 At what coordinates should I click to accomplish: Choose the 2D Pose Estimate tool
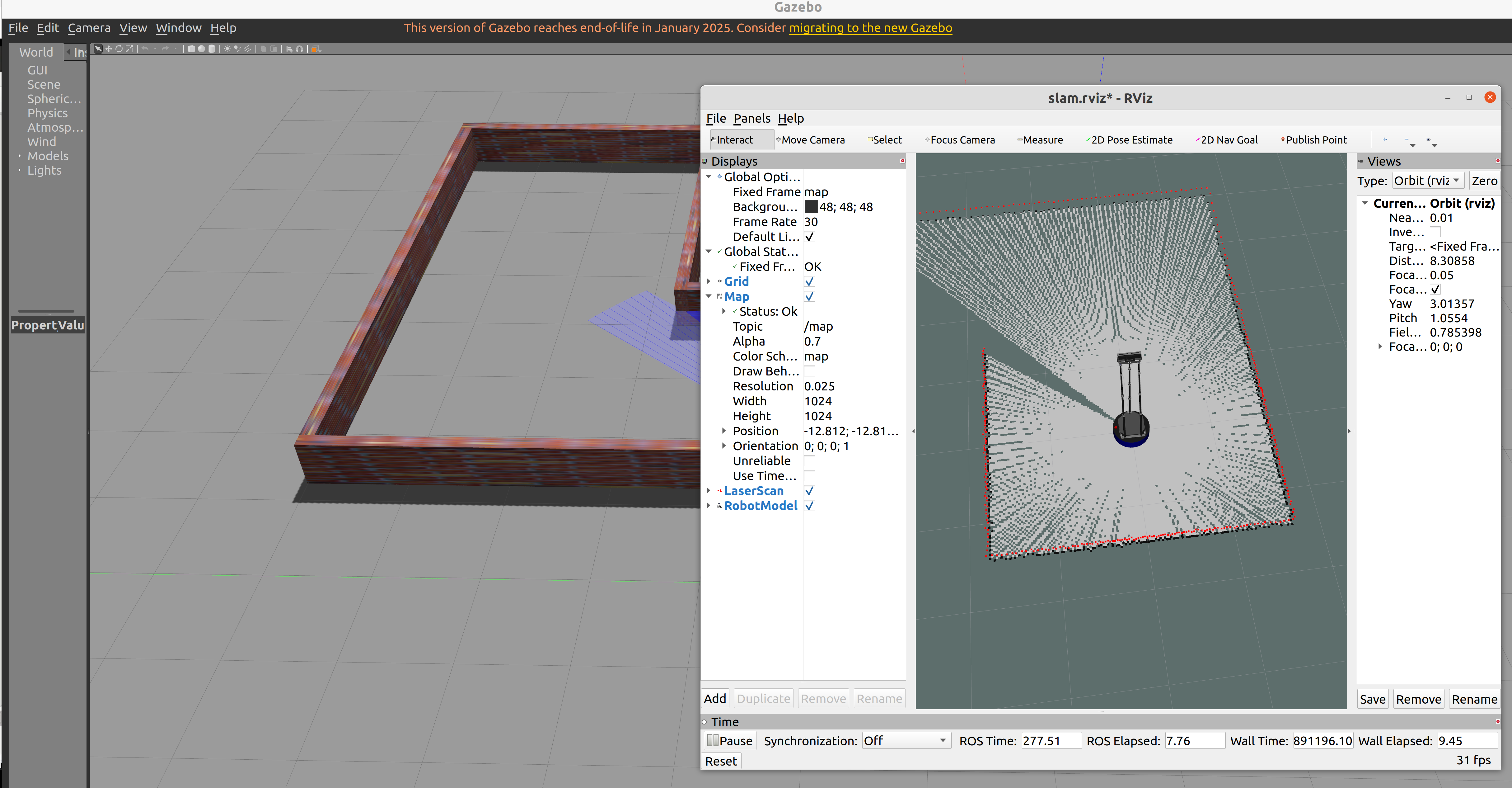coord(1130,140)
